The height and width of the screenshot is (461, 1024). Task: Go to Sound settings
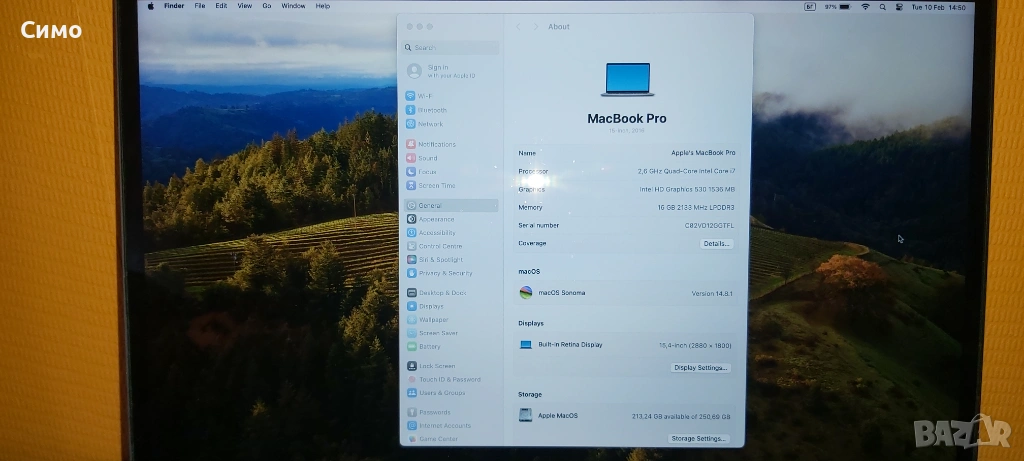point(428,158)
